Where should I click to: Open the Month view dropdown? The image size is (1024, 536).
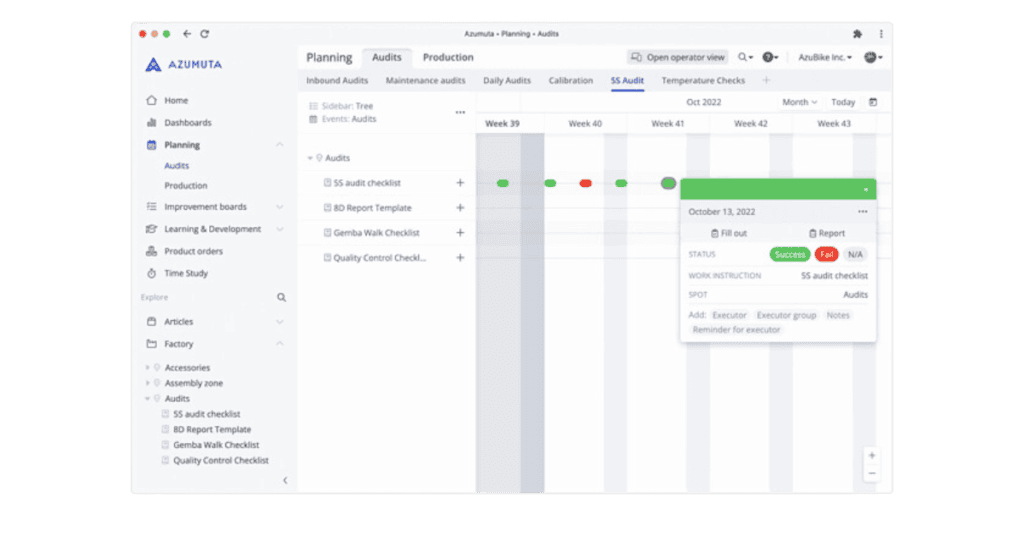pos(799,102)
